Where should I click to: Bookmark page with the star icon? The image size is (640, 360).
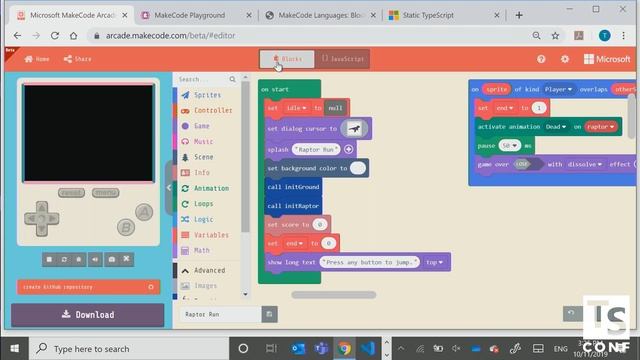pos(555,36)
